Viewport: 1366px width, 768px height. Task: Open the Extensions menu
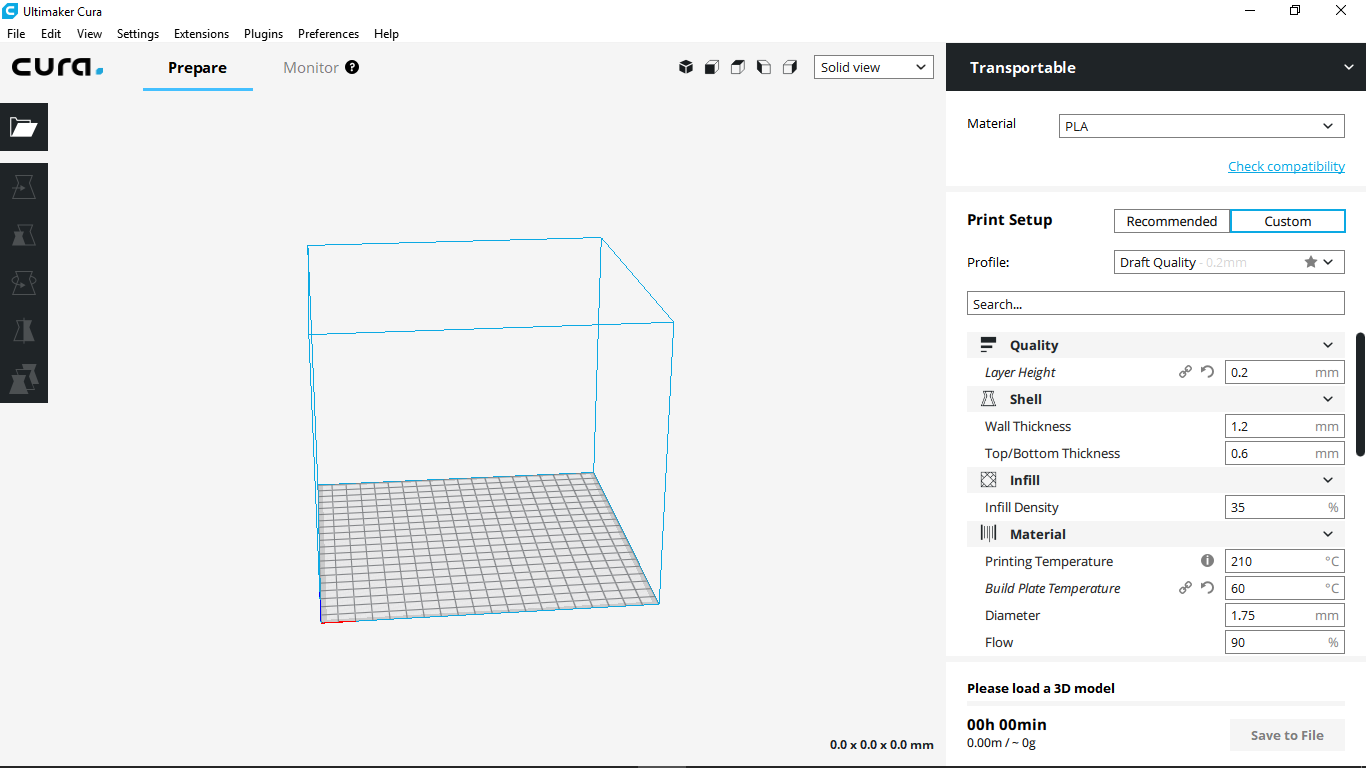(x=201, y=33)
